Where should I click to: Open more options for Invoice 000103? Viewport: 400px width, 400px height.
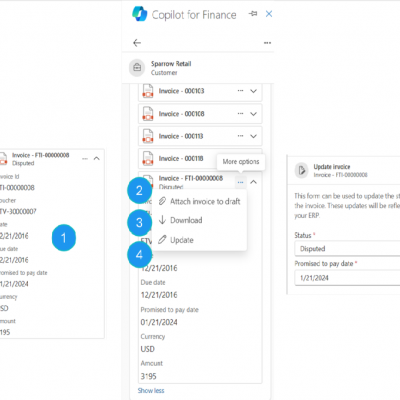tap(240, 91)
